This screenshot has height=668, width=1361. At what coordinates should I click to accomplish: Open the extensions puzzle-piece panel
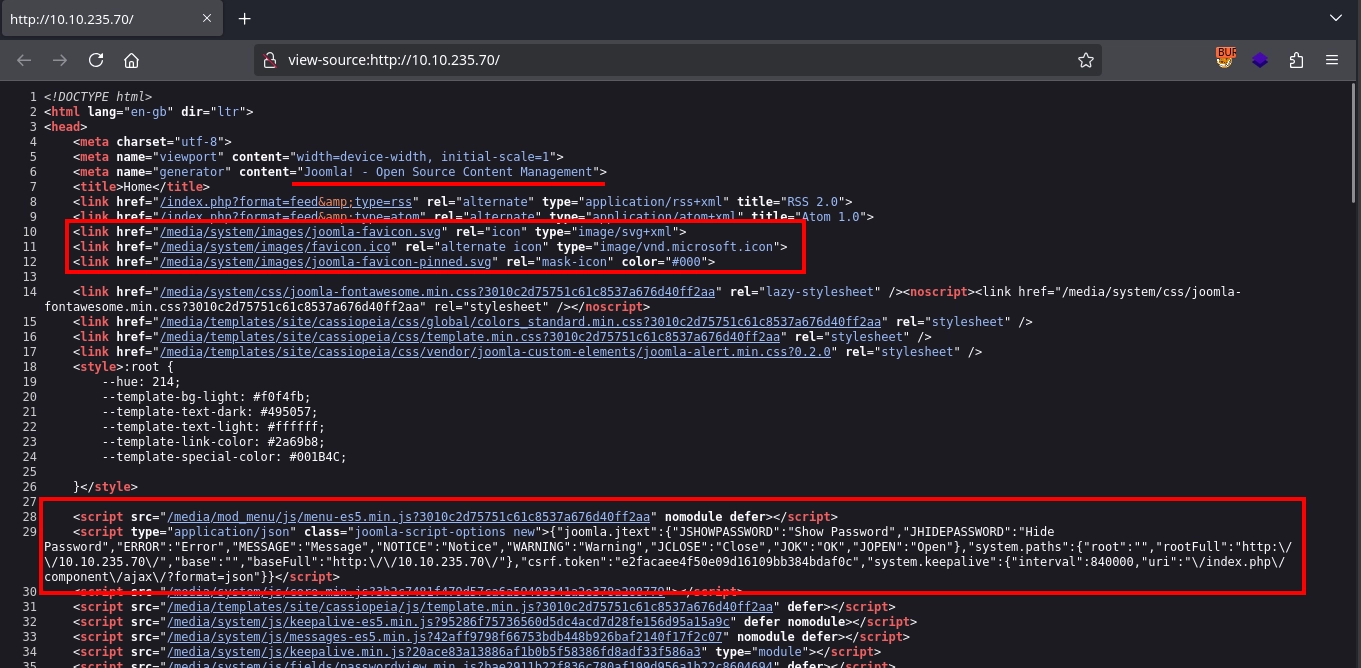(1297, 60)
